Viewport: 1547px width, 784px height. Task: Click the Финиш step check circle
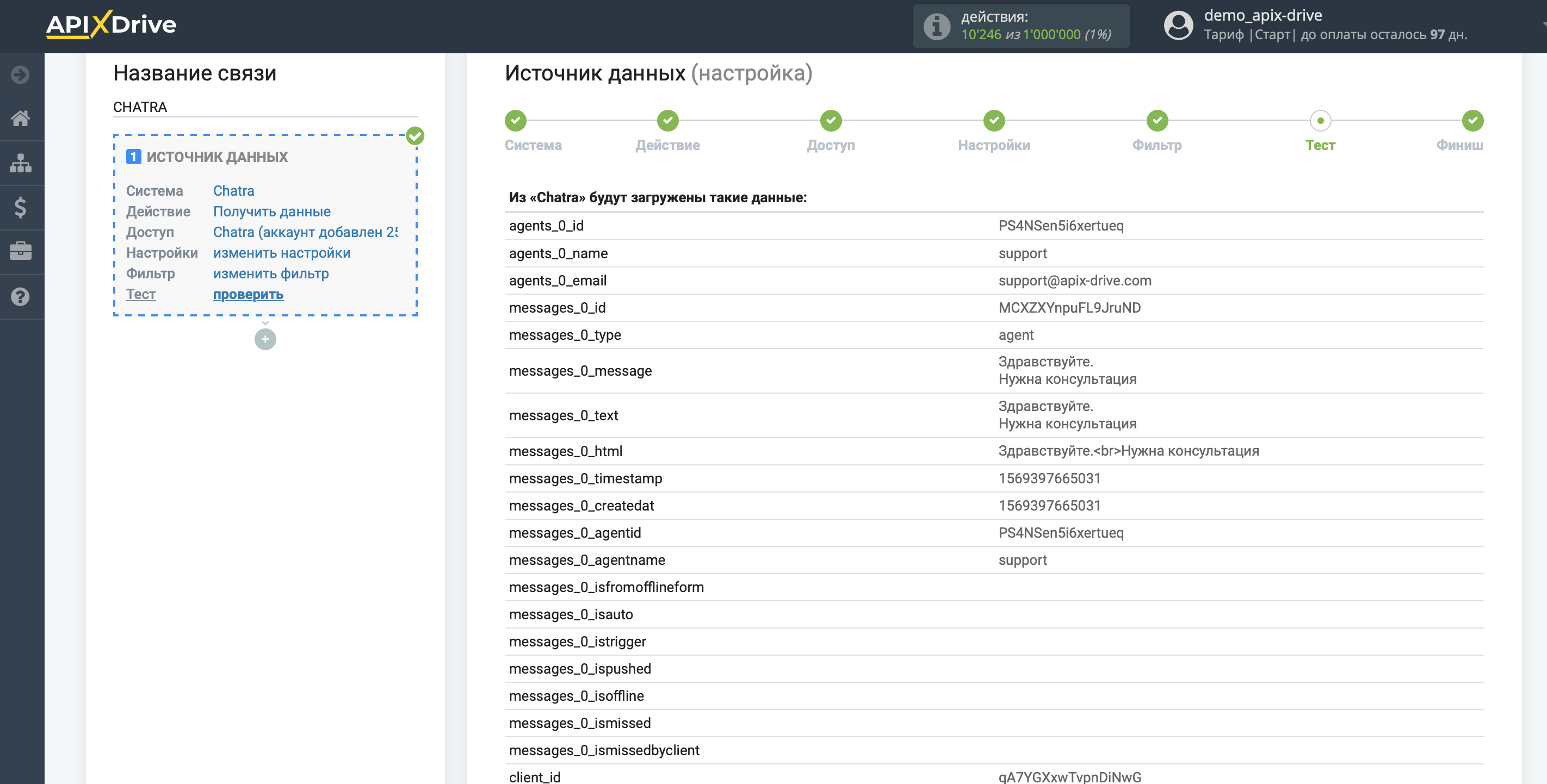(1472, 121)
